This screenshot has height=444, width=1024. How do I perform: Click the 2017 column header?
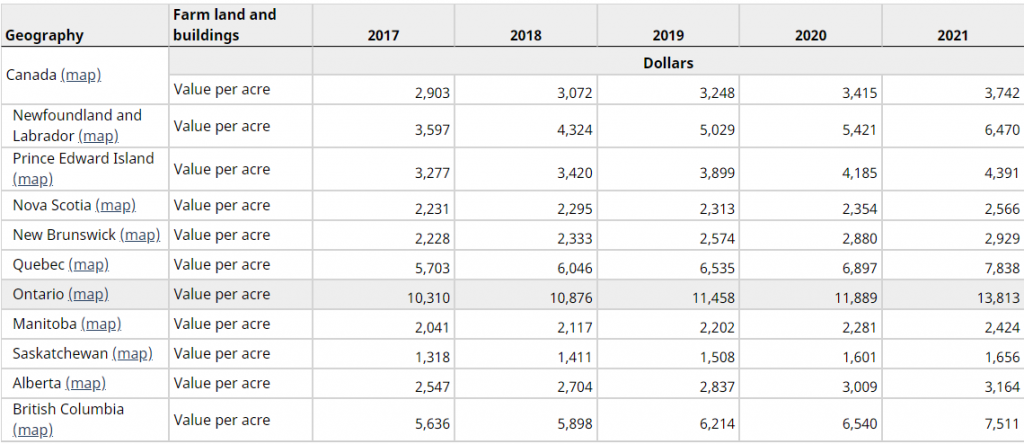click(383, 36)
